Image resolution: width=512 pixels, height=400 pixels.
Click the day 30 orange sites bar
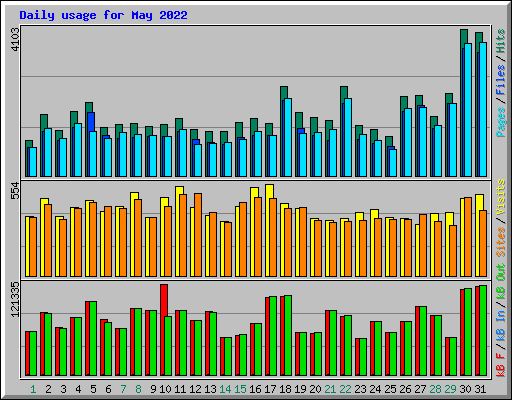coord(468,237)
